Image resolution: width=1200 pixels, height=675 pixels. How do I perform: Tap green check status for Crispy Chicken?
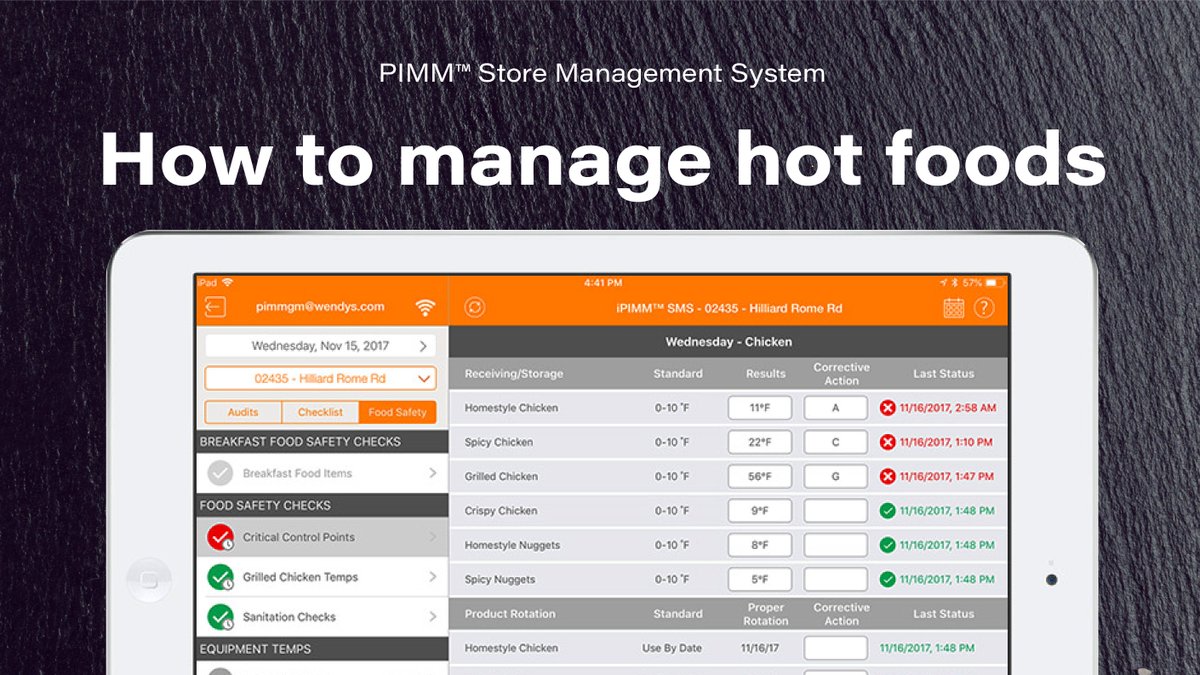pyautogui.click(x=887, y=511)
